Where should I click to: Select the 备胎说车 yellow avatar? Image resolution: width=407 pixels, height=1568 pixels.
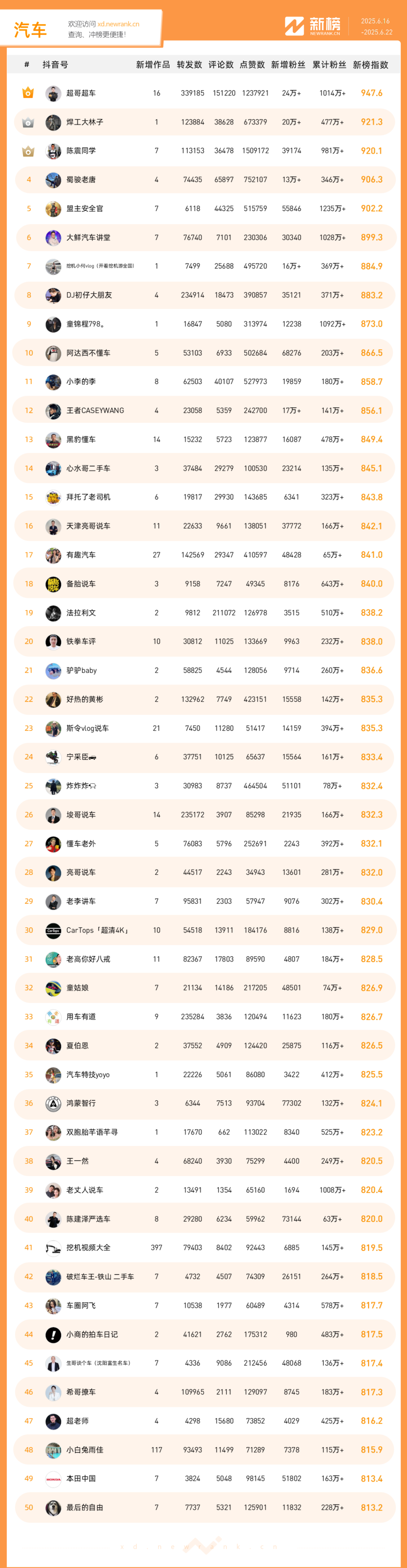click(x=53, y=584)
